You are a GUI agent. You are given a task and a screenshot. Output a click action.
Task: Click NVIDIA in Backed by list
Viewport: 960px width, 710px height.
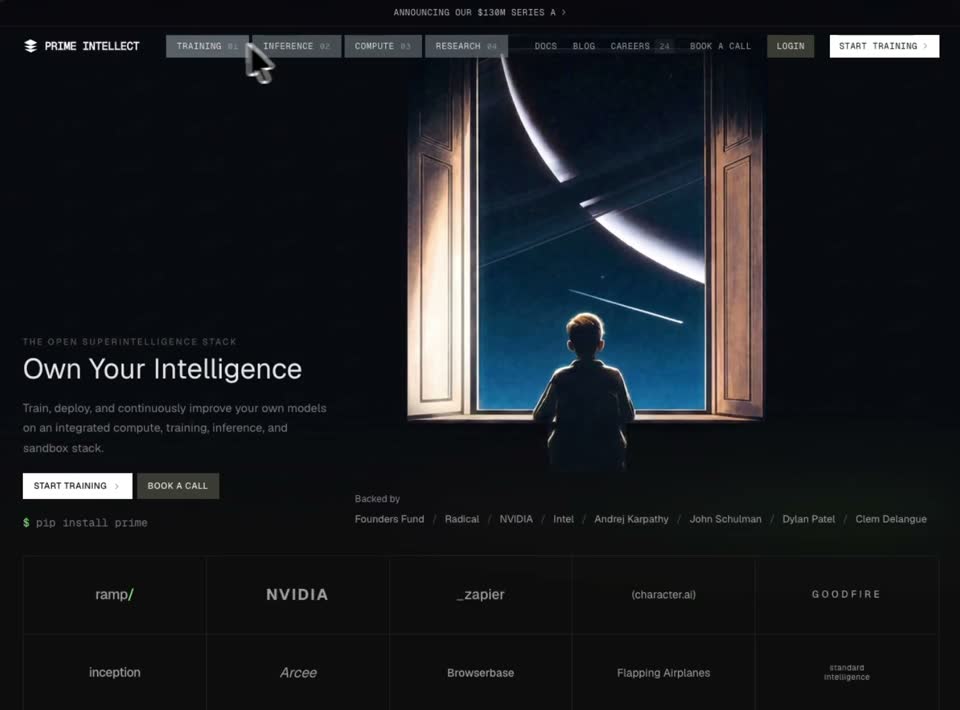[x=516, y=519]
